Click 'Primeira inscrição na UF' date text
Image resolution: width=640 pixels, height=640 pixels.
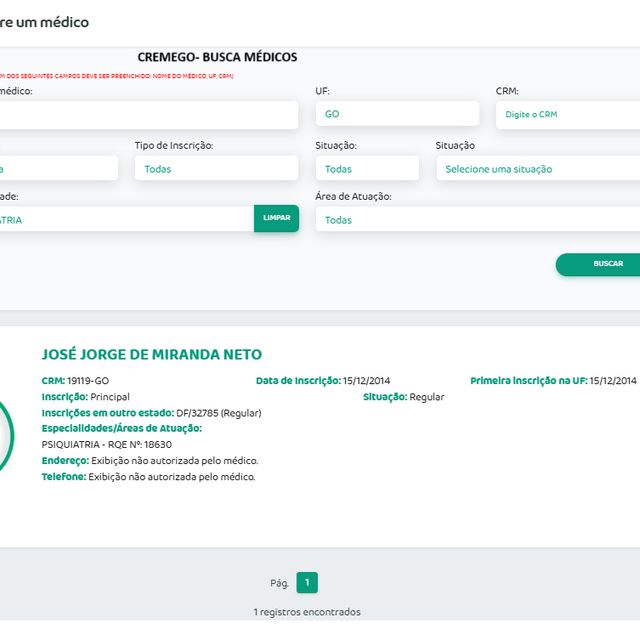553,380
